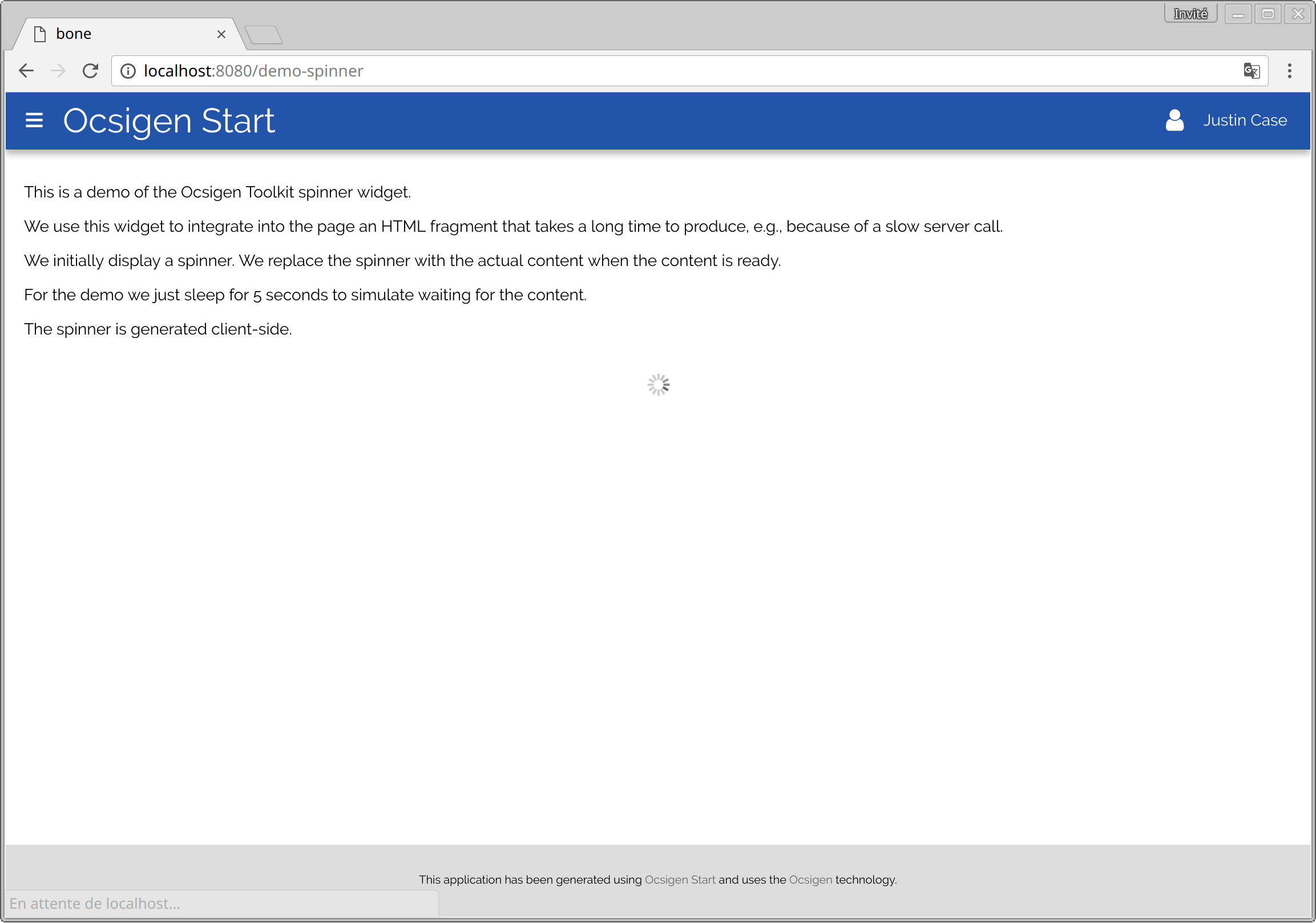Click the loading spinner widget
The height and width of the screenshot is (923, 1316).
658,385
